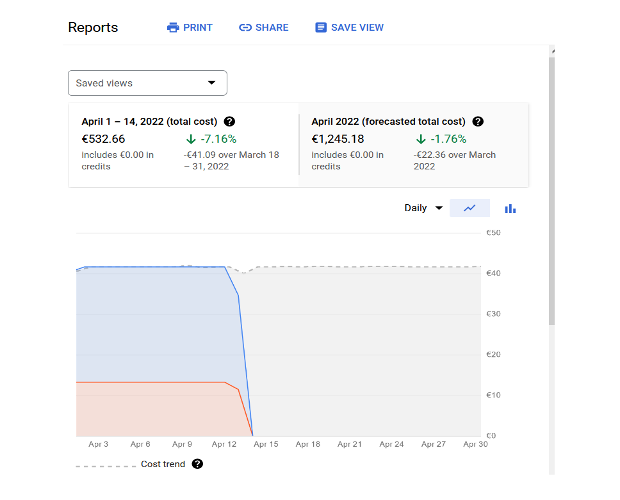Click the SHARE button label
This screenshot has height=500, width=620.
tap(272, 28)
